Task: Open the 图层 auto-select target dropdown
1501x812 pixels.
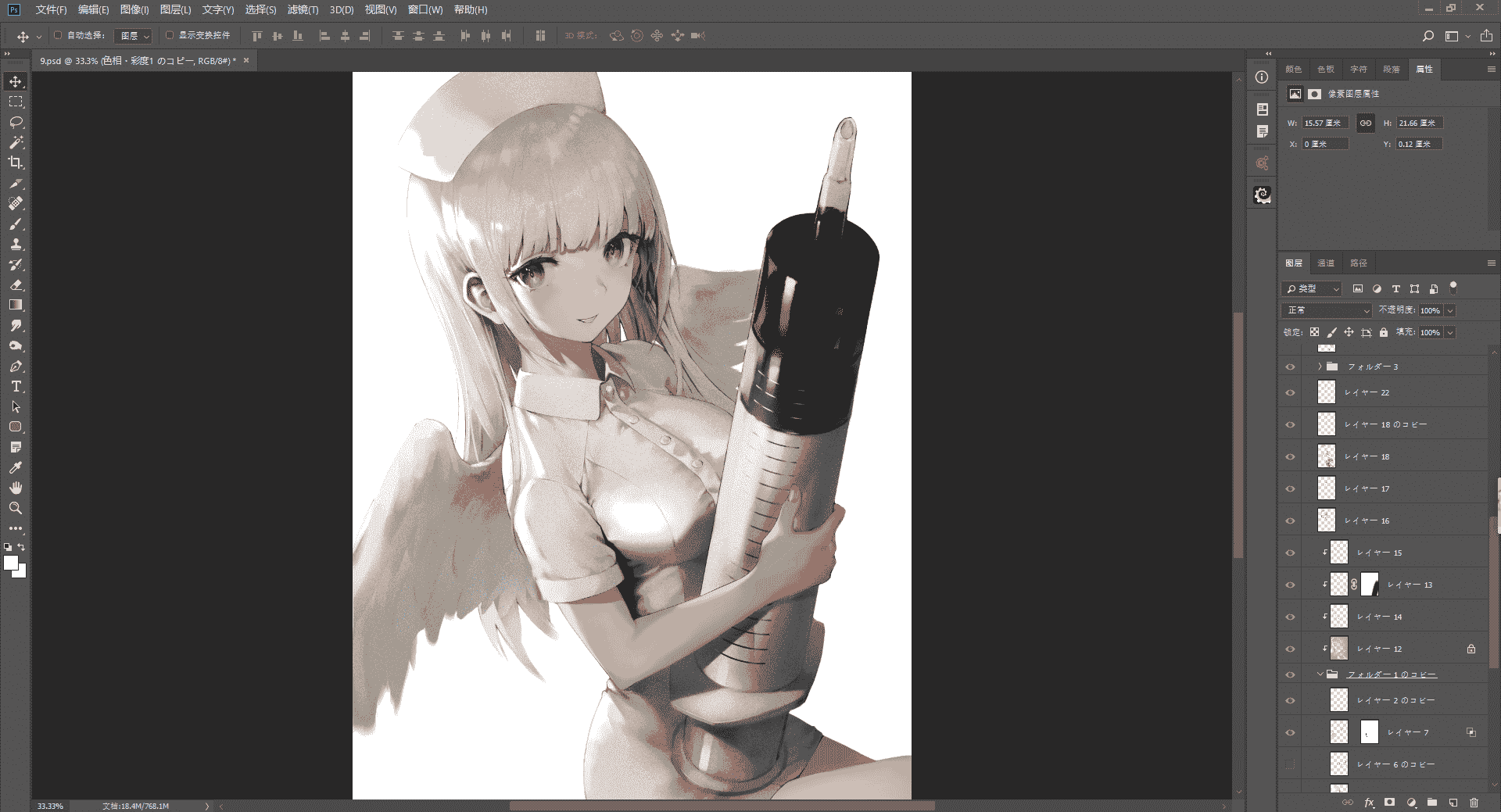Action: pos(133,36)
